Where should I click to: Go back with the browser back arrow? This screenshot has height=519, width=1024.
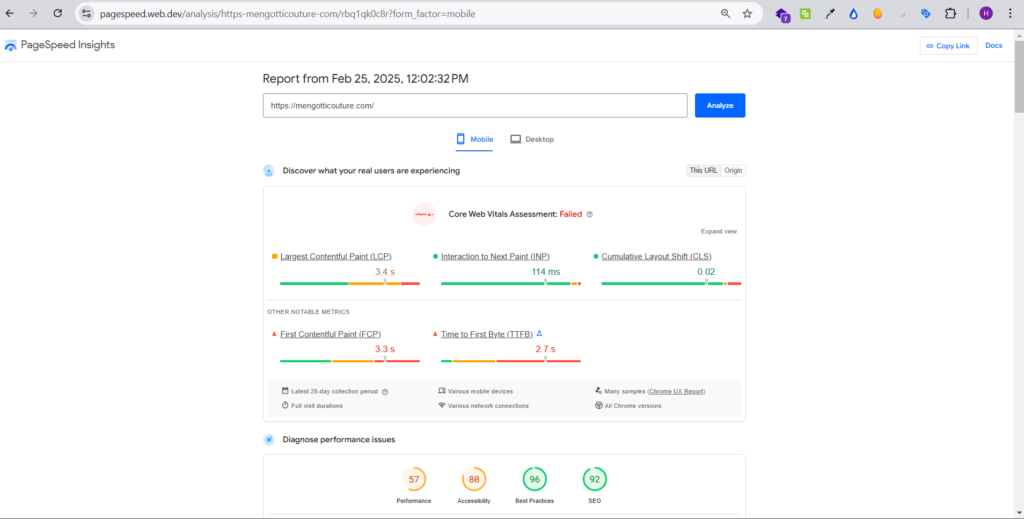(10, 13)
